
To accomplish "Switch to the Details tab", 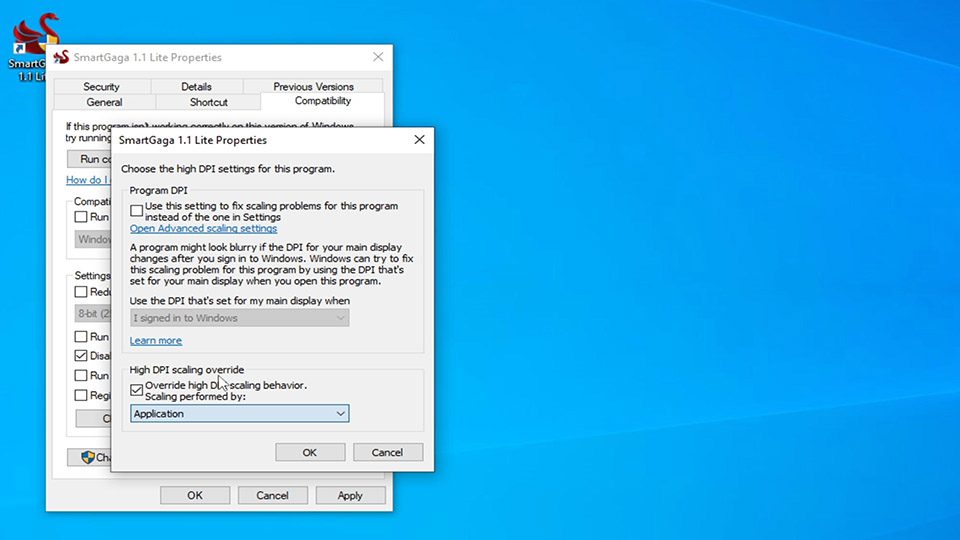I will coord(197,86).
